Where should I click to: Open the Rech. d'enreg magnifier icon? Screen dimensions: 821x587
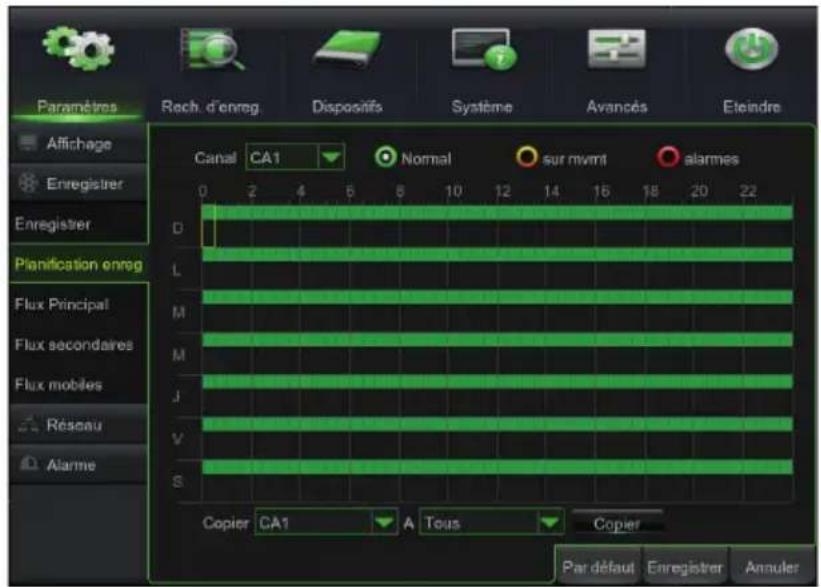click(x=212, y=50)
